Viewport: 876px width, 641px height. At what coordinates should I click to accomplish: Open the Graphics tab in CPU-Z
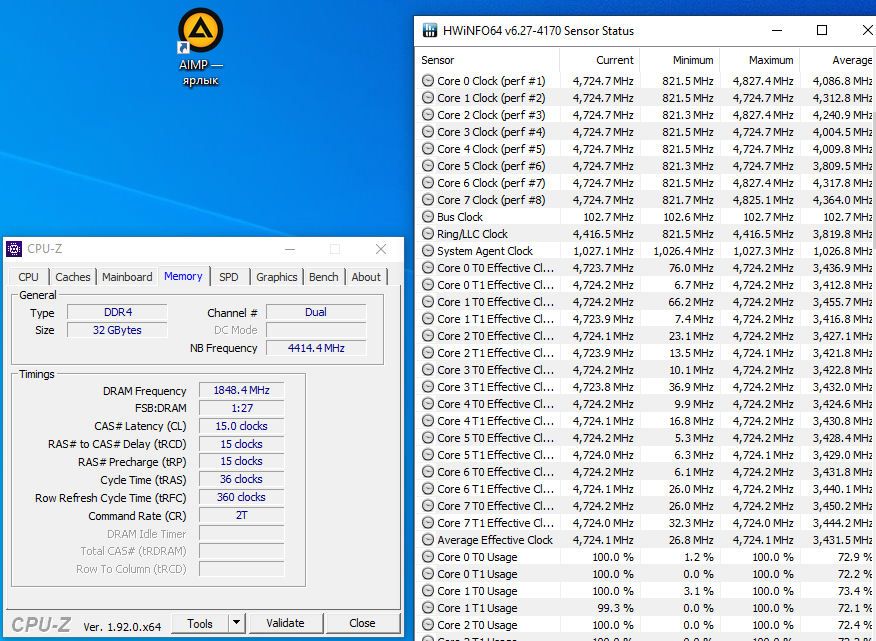(277, 277)
